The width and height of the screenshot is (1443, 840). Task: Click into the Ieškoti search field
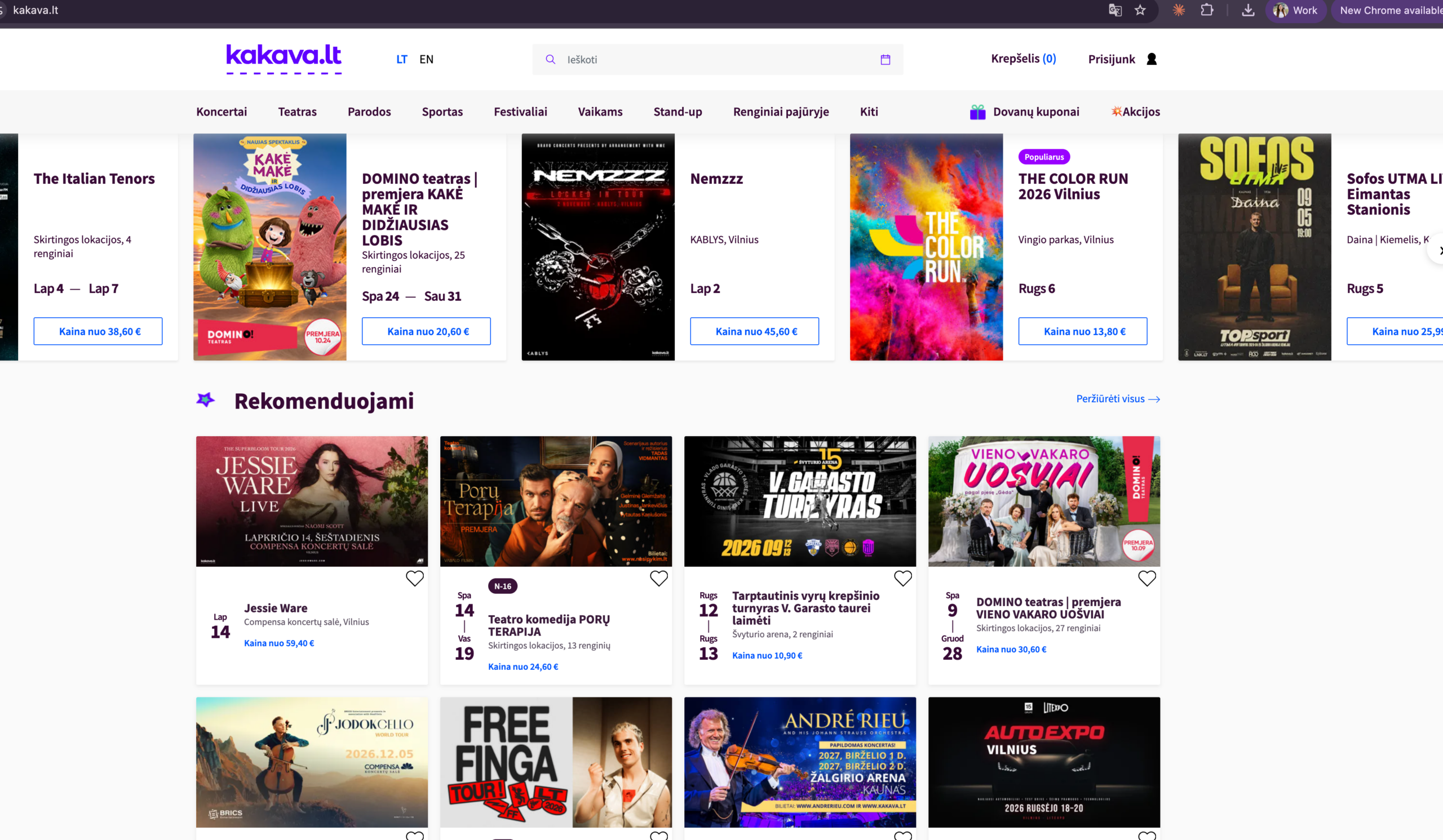point(717,60)
